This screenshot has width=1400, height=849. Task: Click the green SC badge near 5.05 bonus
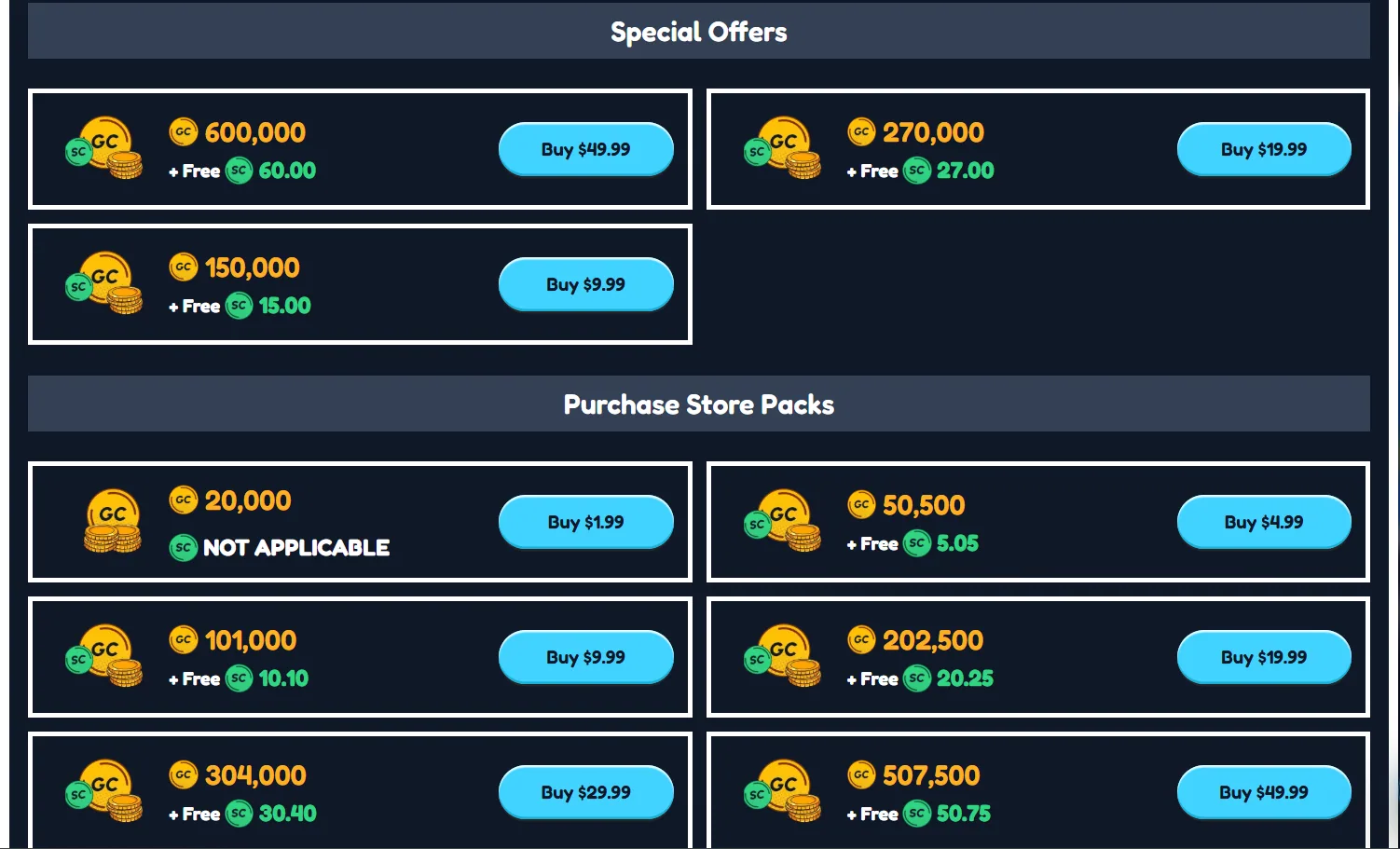(916, 543)
